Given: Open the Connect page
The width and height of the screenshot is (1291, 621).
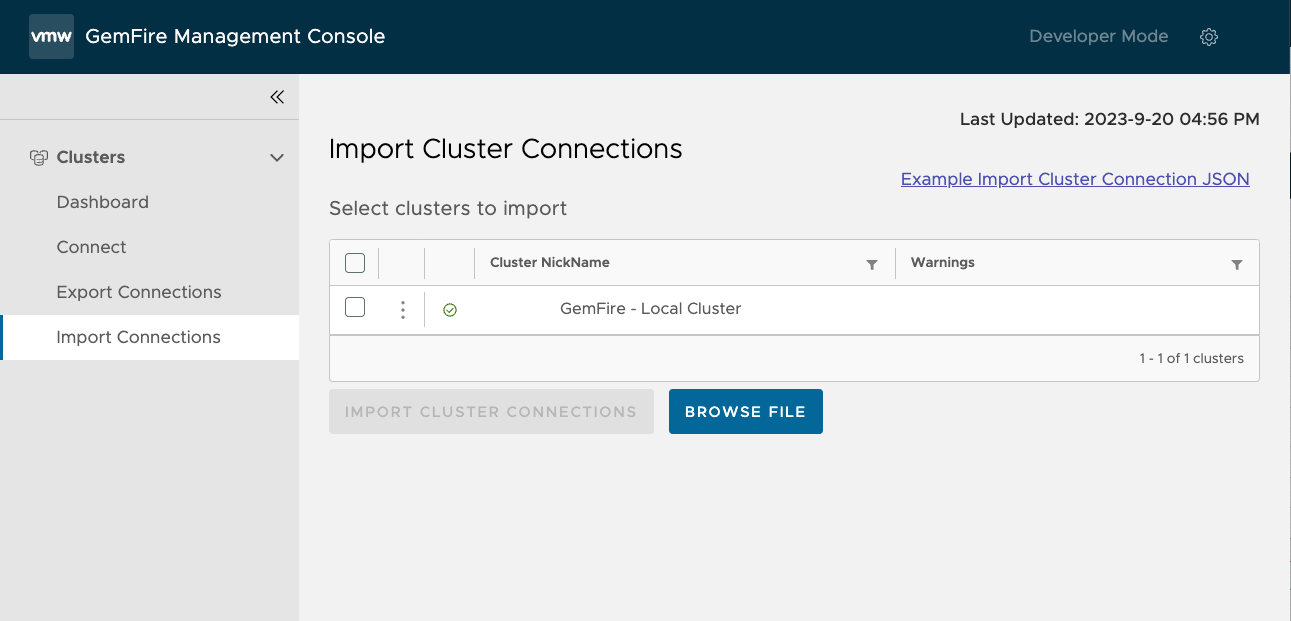Looking at the screenshot, I should coord(92,247).
